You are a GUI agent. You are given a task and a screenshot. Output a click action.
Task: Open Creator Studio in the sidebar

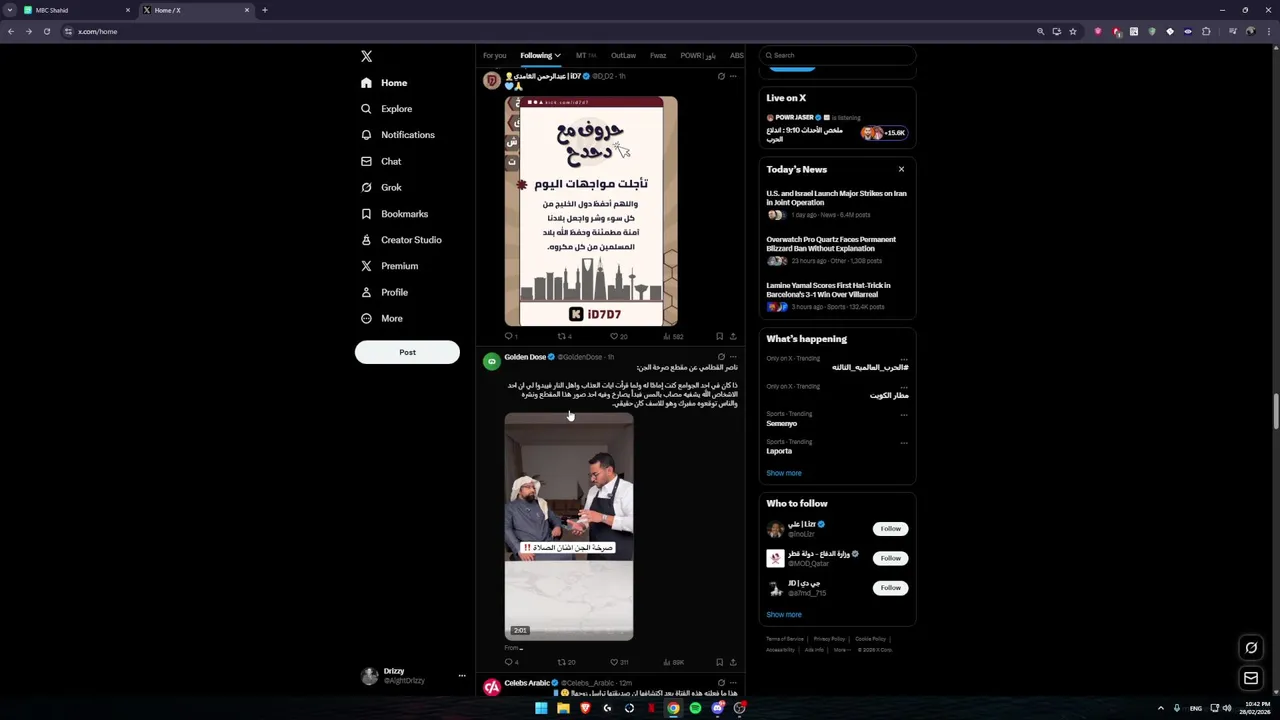pos(401,240)
